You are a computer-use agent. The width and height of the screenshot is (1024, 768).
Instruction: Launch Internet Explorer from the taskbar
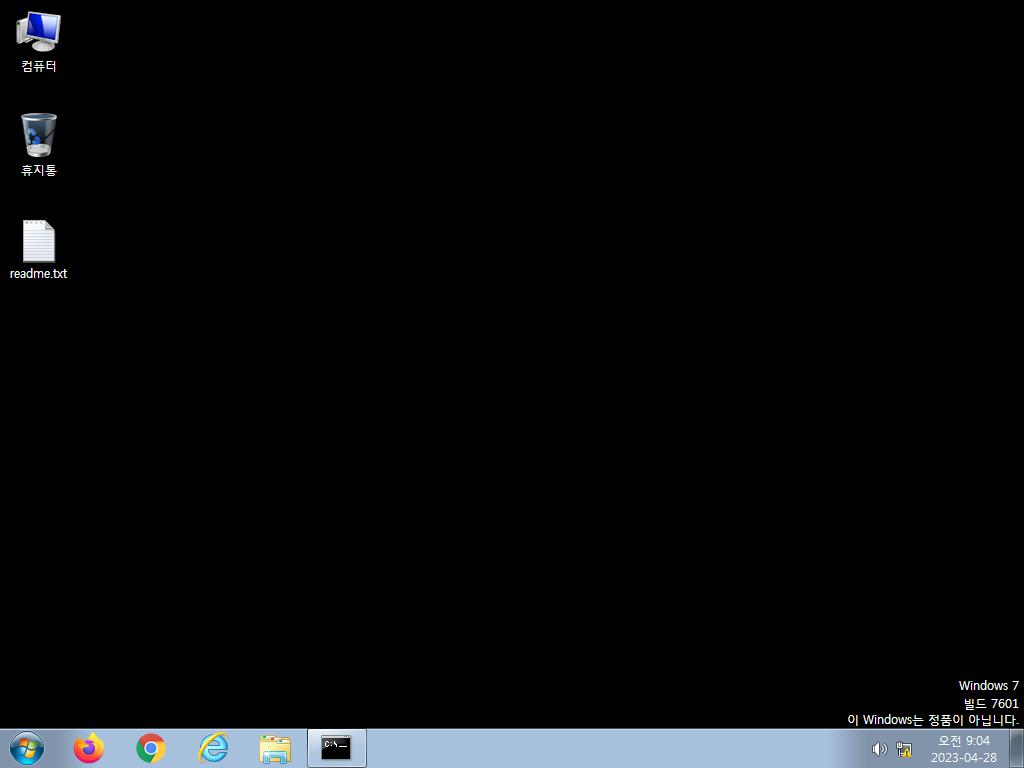(214, 748)
